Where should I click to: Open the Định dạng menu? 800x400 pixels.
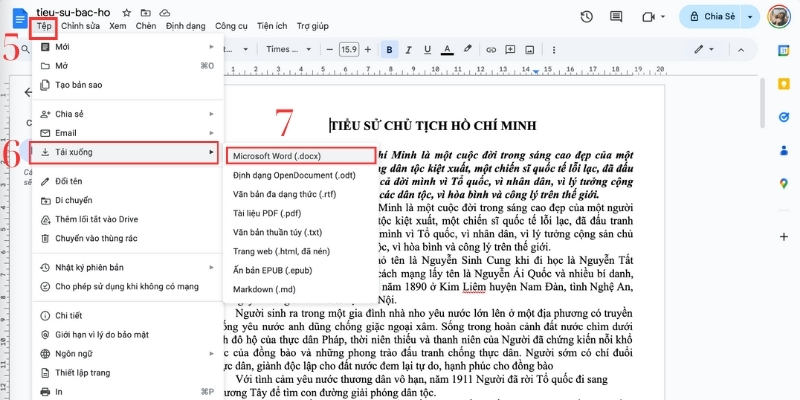186,26
